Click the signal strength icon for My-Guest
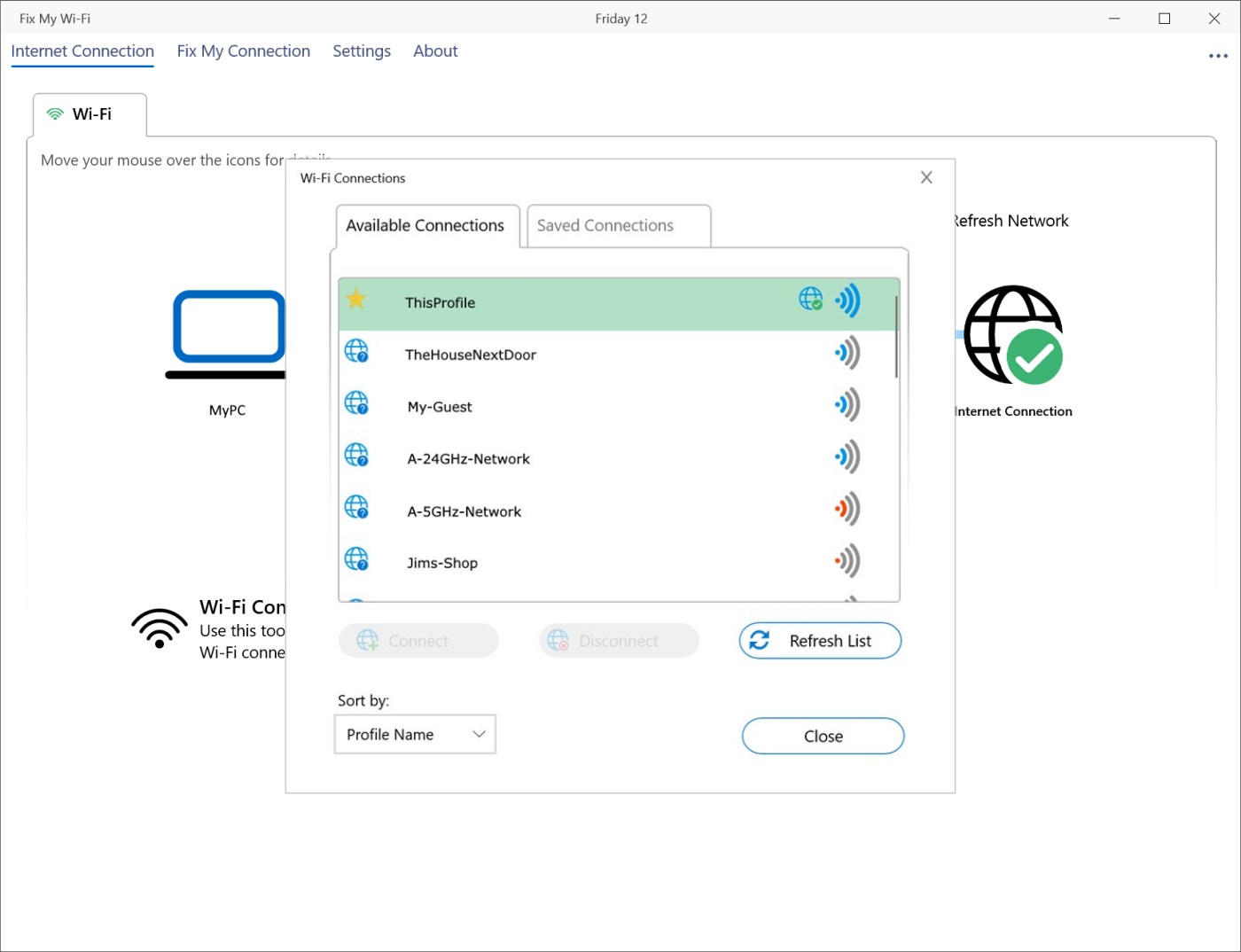This screenshot has width=1241, height=952. point(847,405)
